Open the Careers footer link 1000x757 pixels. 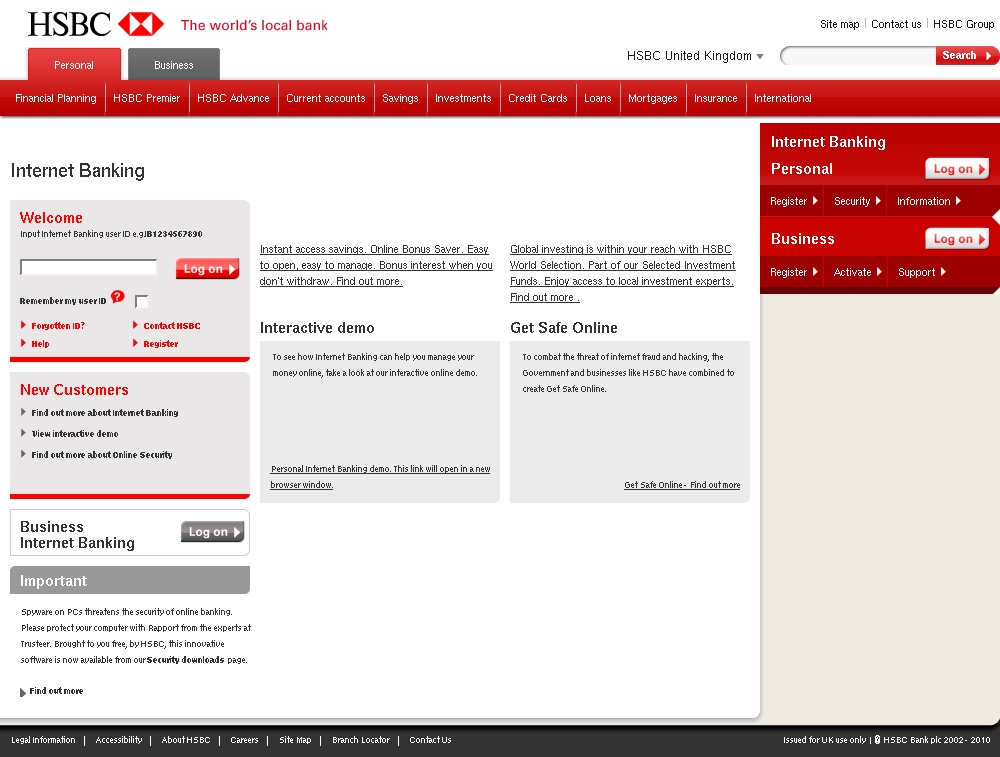[x=244, y=740]
